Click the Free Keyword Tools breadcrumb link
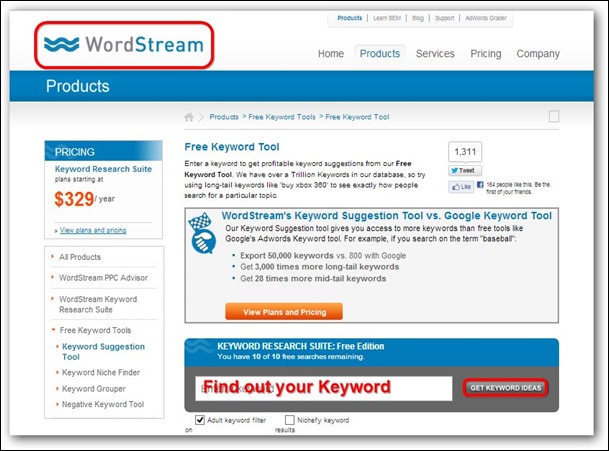Viewport: 609px width, 451px height. [282, 117]
